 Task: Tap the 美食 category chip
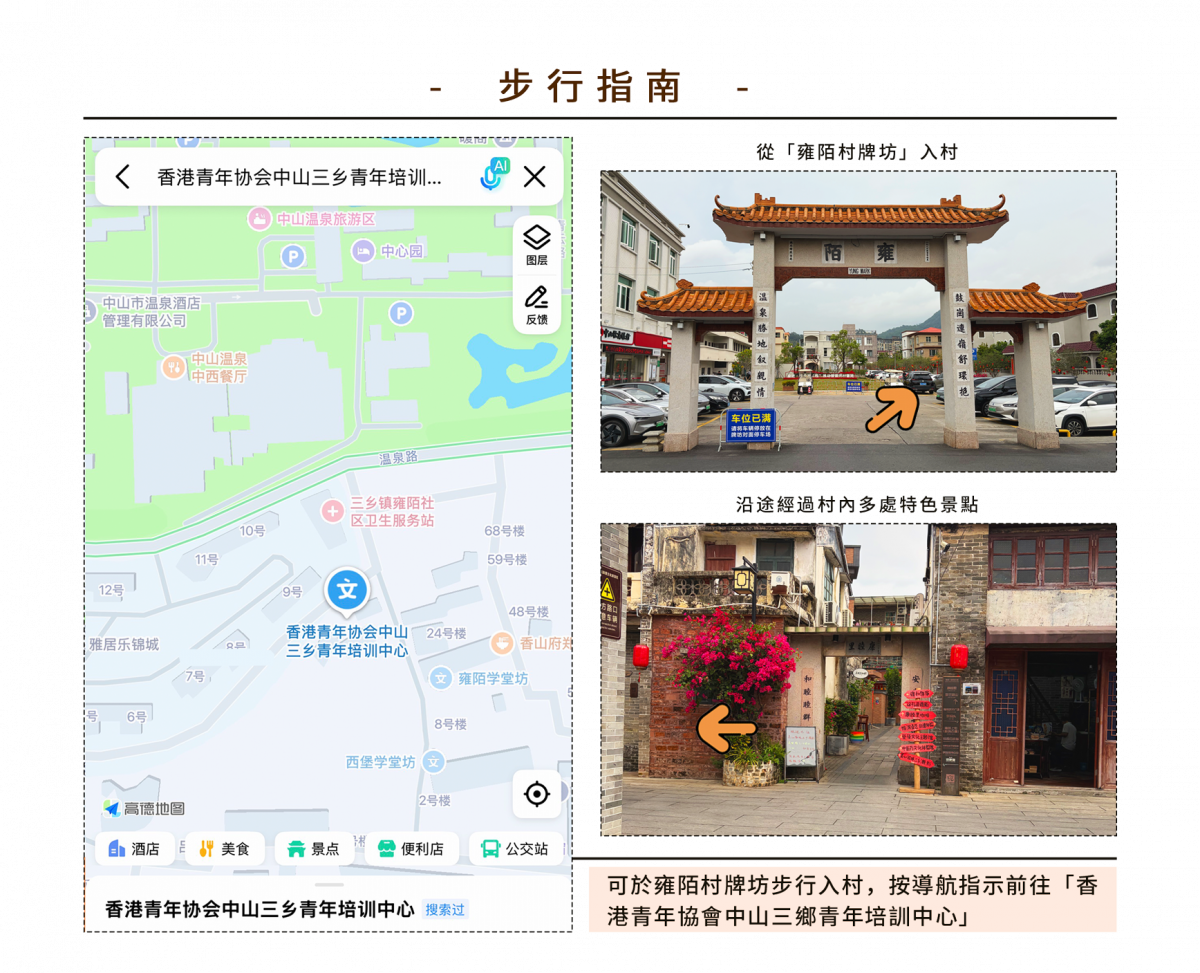(225, 849)
